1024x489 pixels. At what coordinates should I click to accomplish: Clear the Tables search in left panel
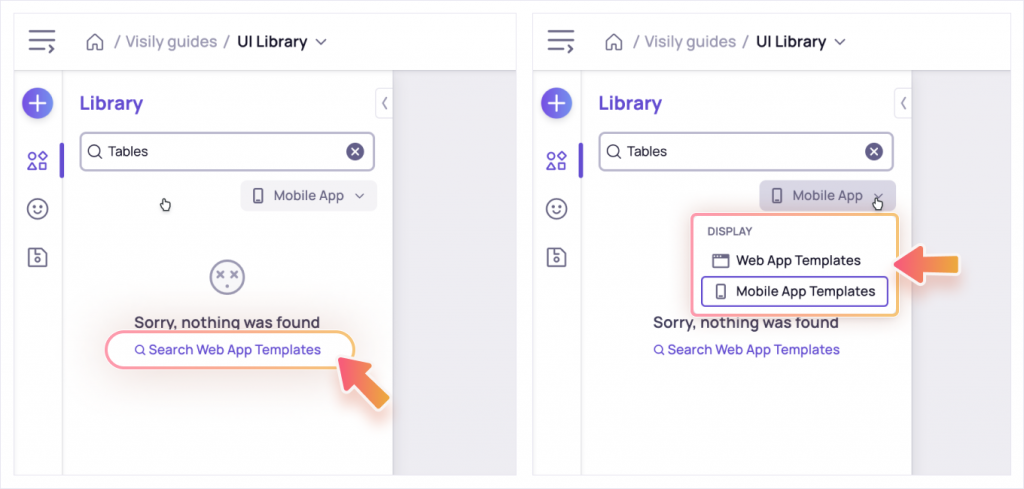click(355, 152)
